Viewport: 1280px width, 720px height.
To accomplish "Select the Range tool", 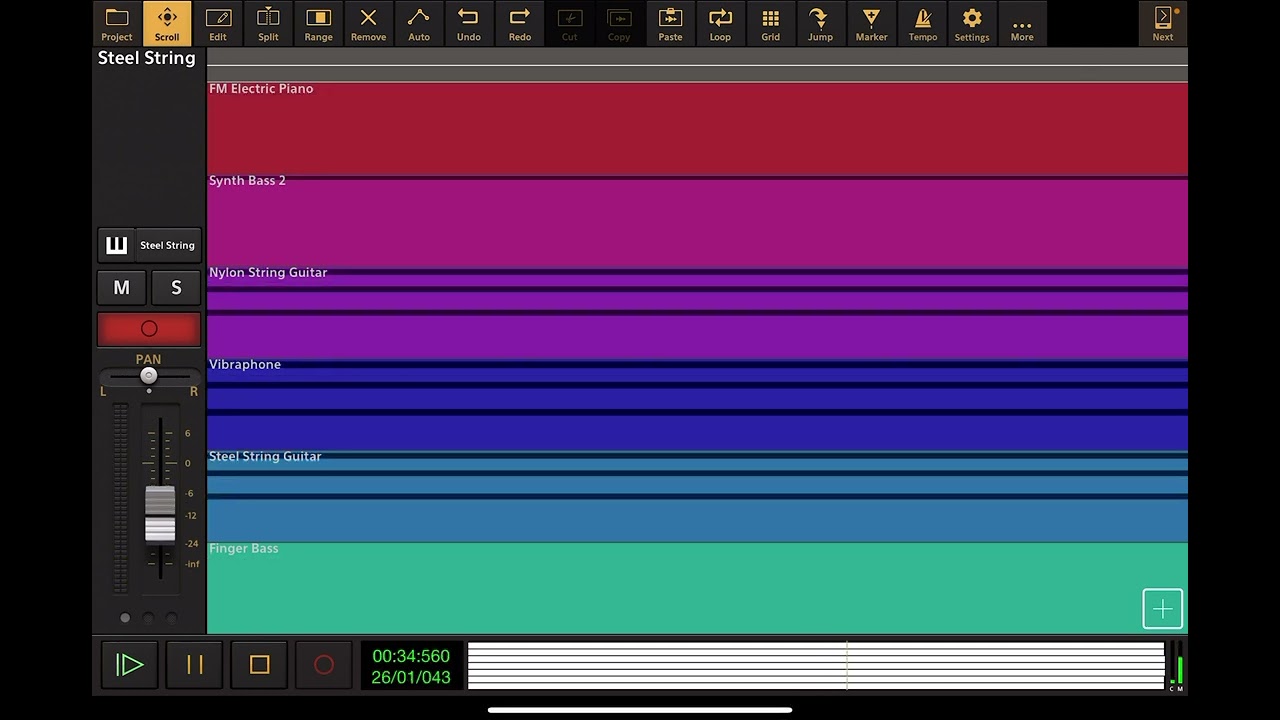I will [318, 24].
